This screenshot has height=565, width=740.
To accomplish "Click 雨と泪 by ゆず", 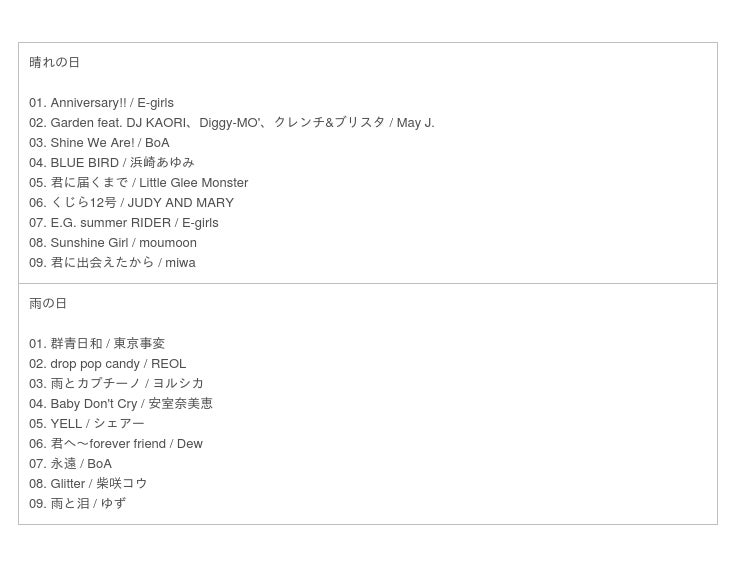I will pyautogui.click(x=77, y=504).
